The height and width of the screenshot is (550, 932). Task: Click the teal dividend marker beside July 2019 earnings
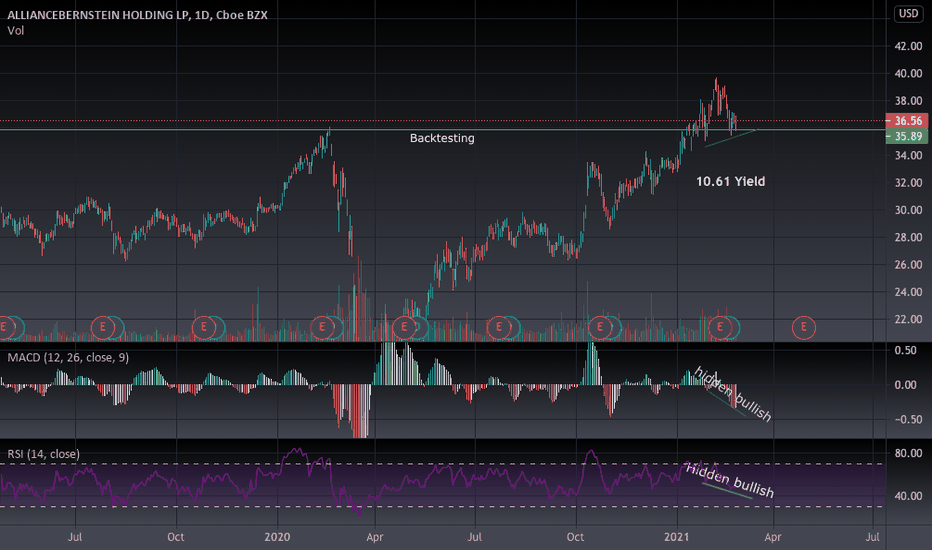tap(118, 328)
